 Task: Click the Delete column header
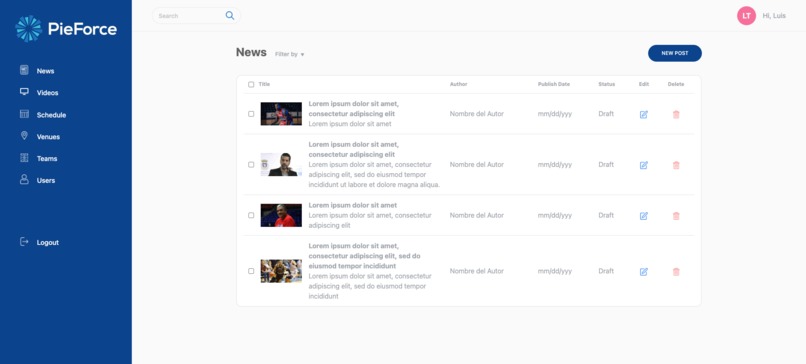click(676, 84)
